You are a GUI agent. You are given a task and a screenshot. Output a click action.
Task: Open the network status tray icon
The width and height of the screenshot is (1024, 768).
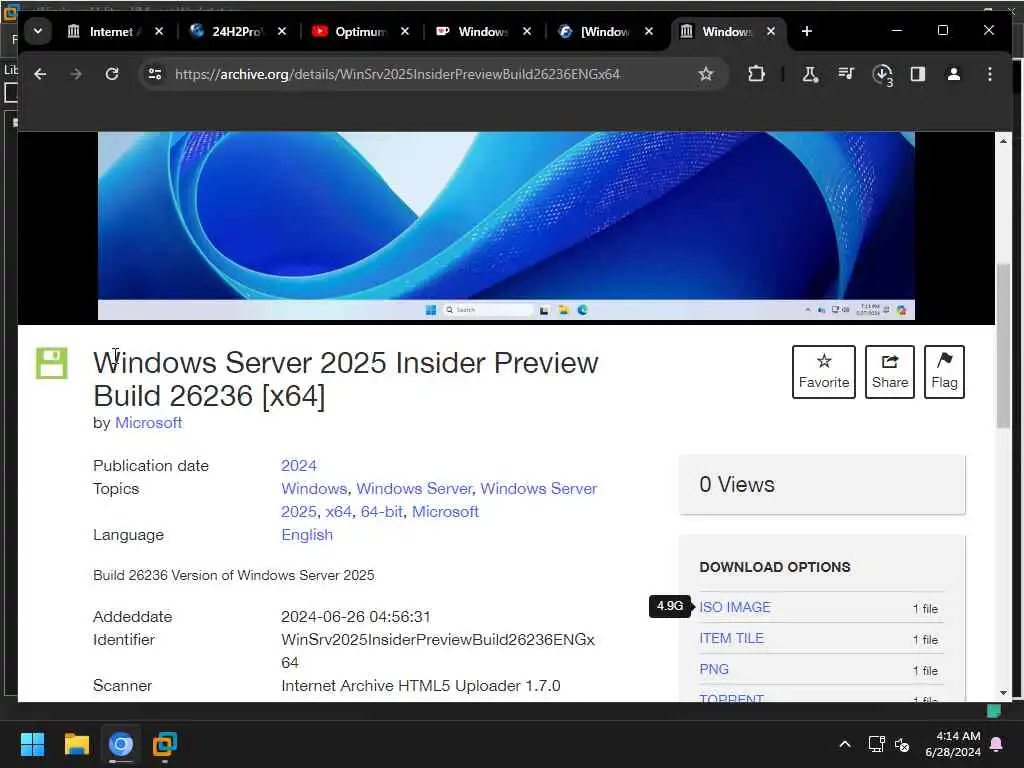click(x=876, y=744)
